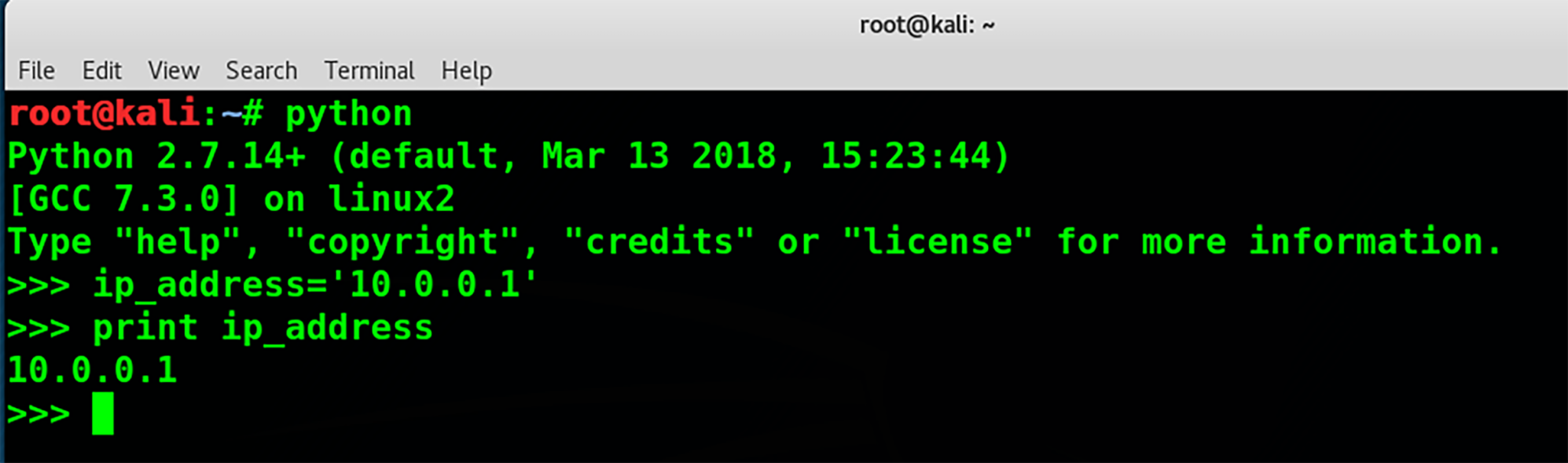Click the red root@kali shell prompt
Image resolution: width=1568 pixels, height=463 pixels.
[x=103, y=113]
